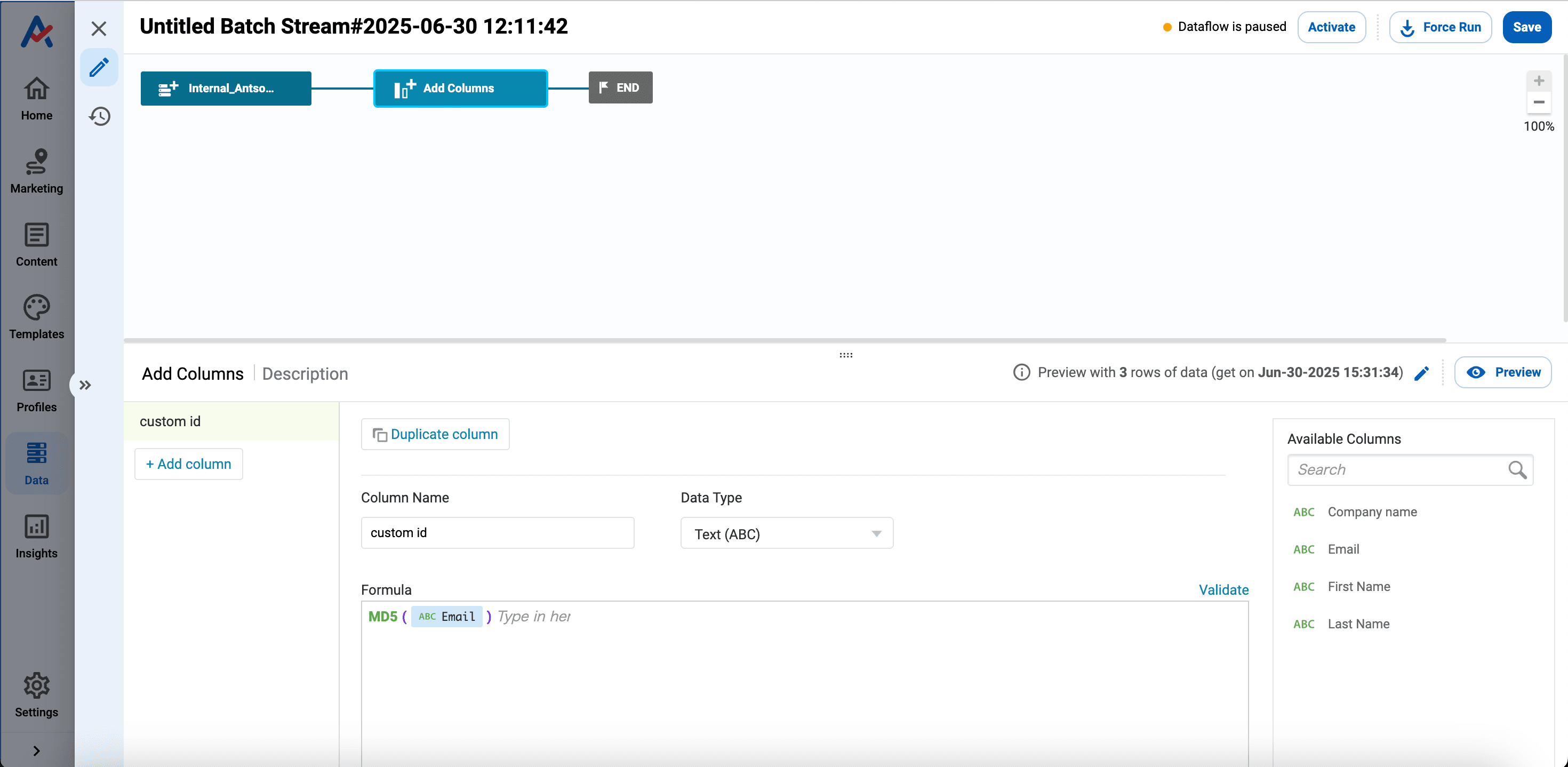
Task: Click the Activate button
Action: coord(1331,27)
